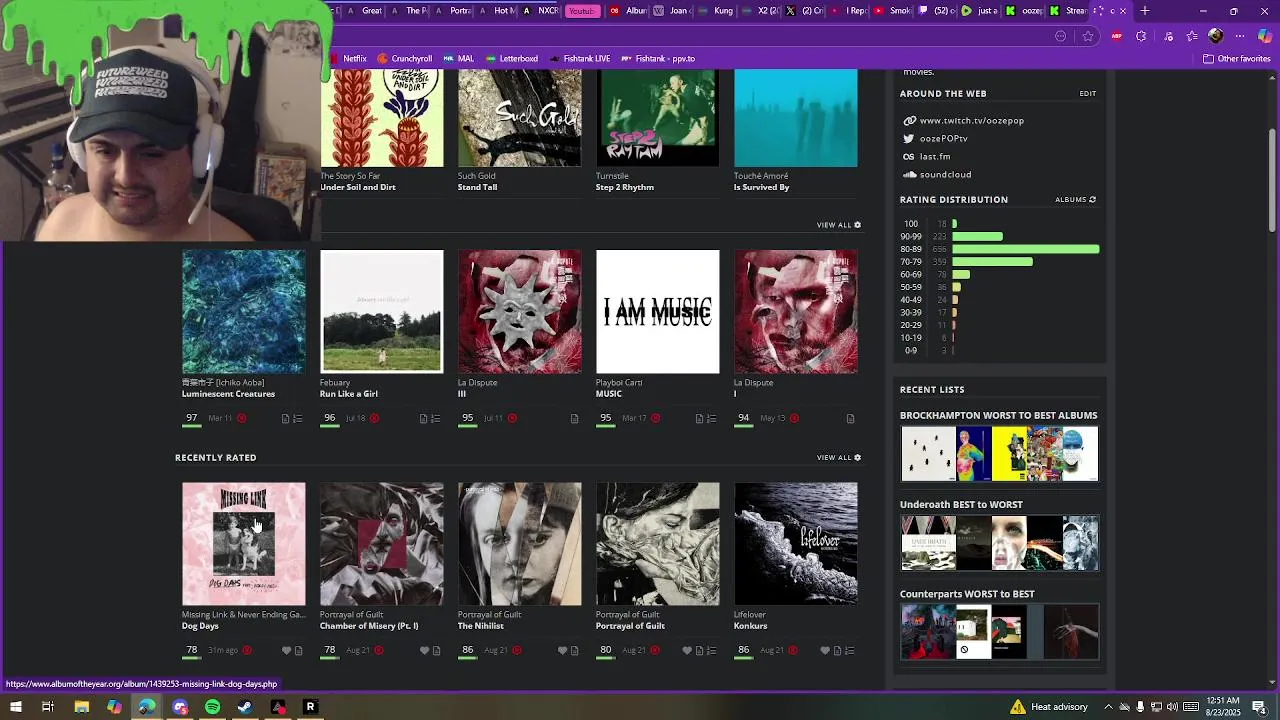This screenshot has width=1280, height=720.
Task: Open the review page icon under The Nihilist
Action: click(x=574, y=651)
